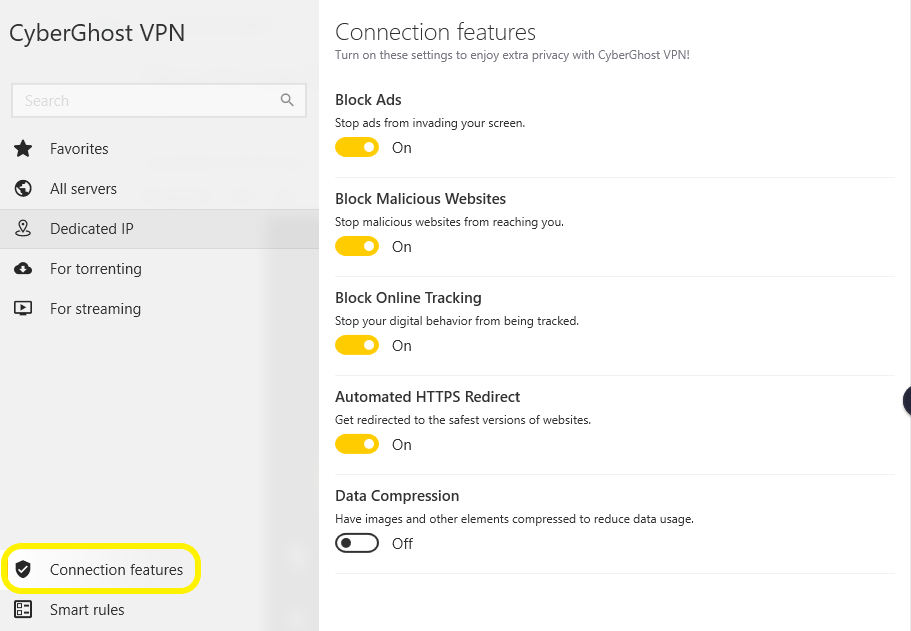The height and width of the screenshot is (631, 911).
Task: Click the dark circular button at right edge
Action: [907, 400]
